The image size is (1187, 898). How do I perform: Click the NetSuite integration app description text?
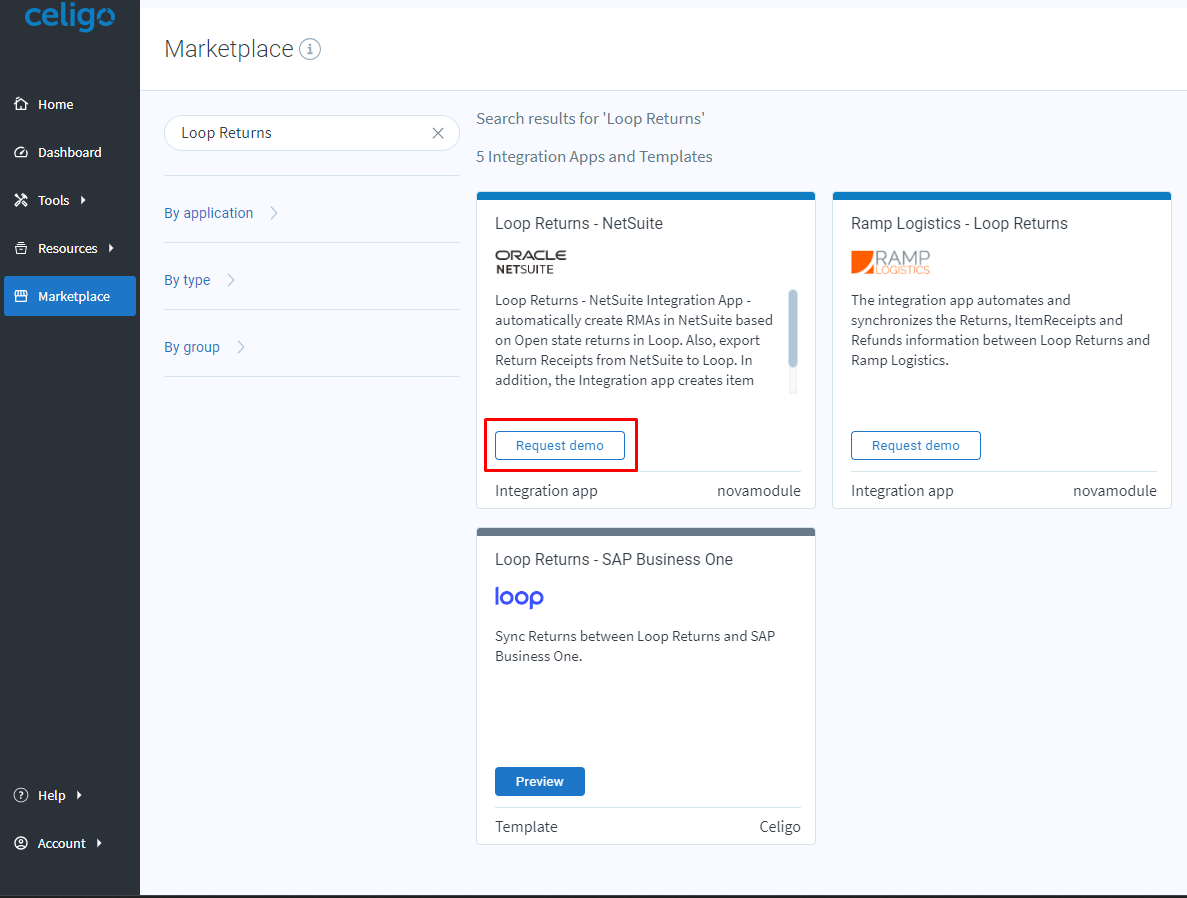click(634, 340)
